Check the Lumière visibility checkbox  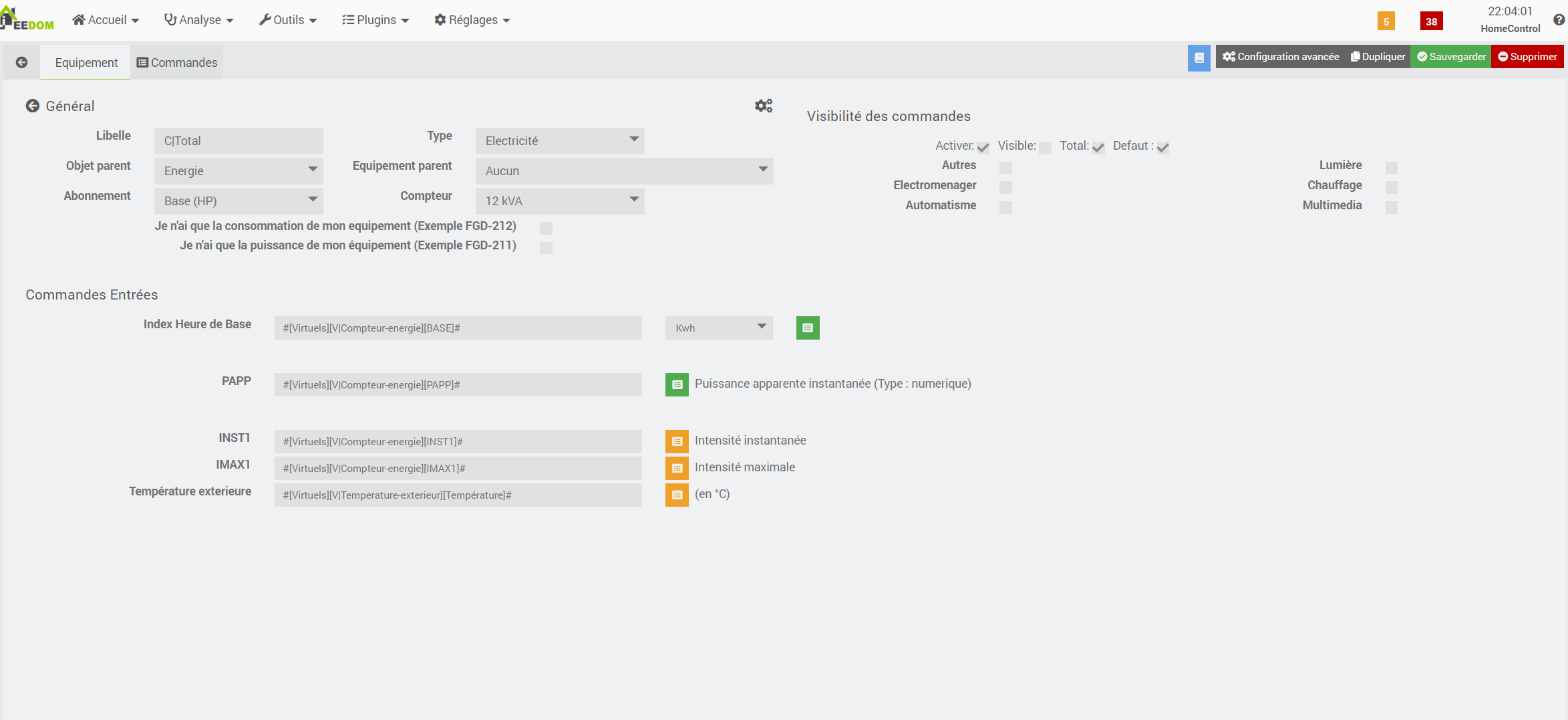[x=1392, y=167]
